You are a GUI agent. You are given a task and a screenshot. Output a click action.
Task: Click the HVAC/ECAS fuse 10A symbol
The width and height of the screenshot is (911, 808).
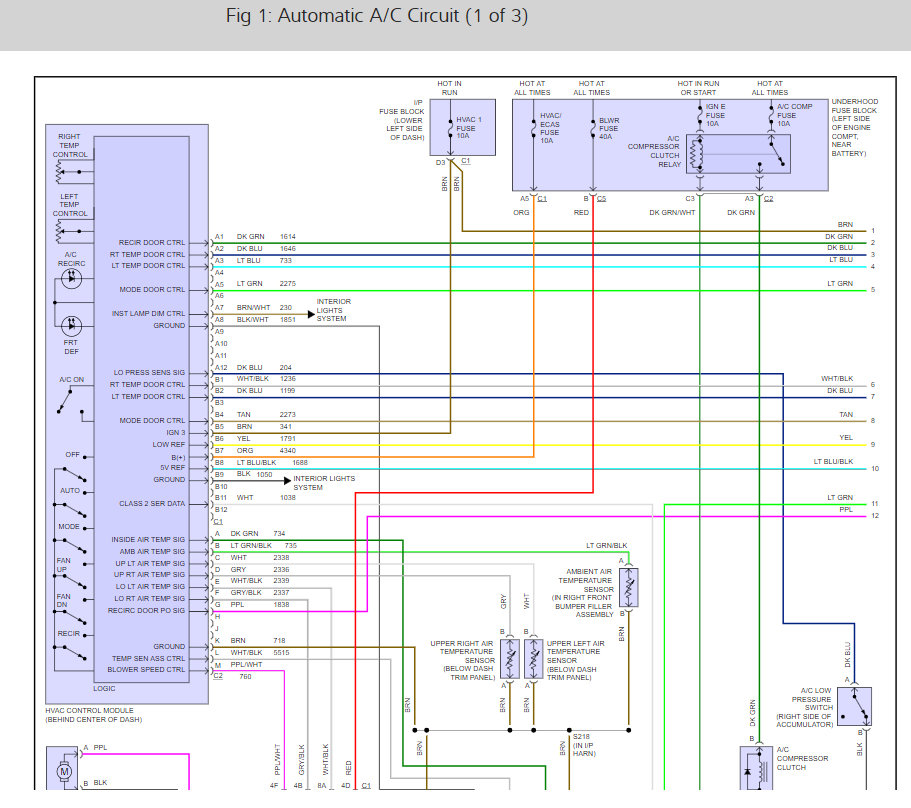click(x=534, y=128)
